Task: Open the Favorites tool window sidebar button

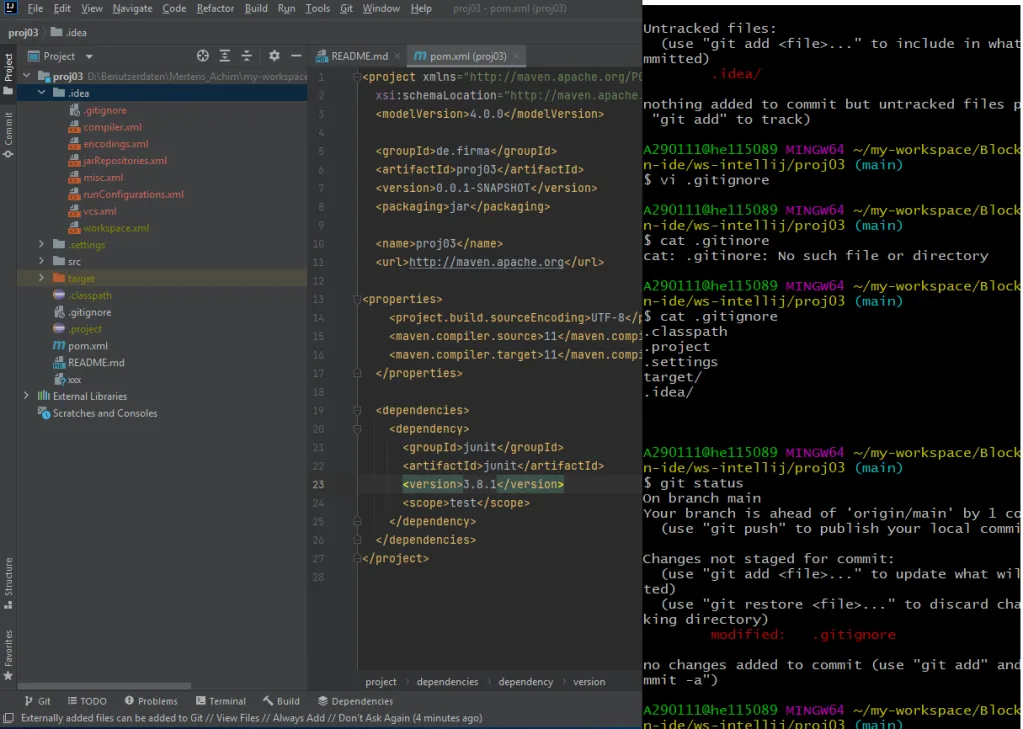Action: pos(8,655)
